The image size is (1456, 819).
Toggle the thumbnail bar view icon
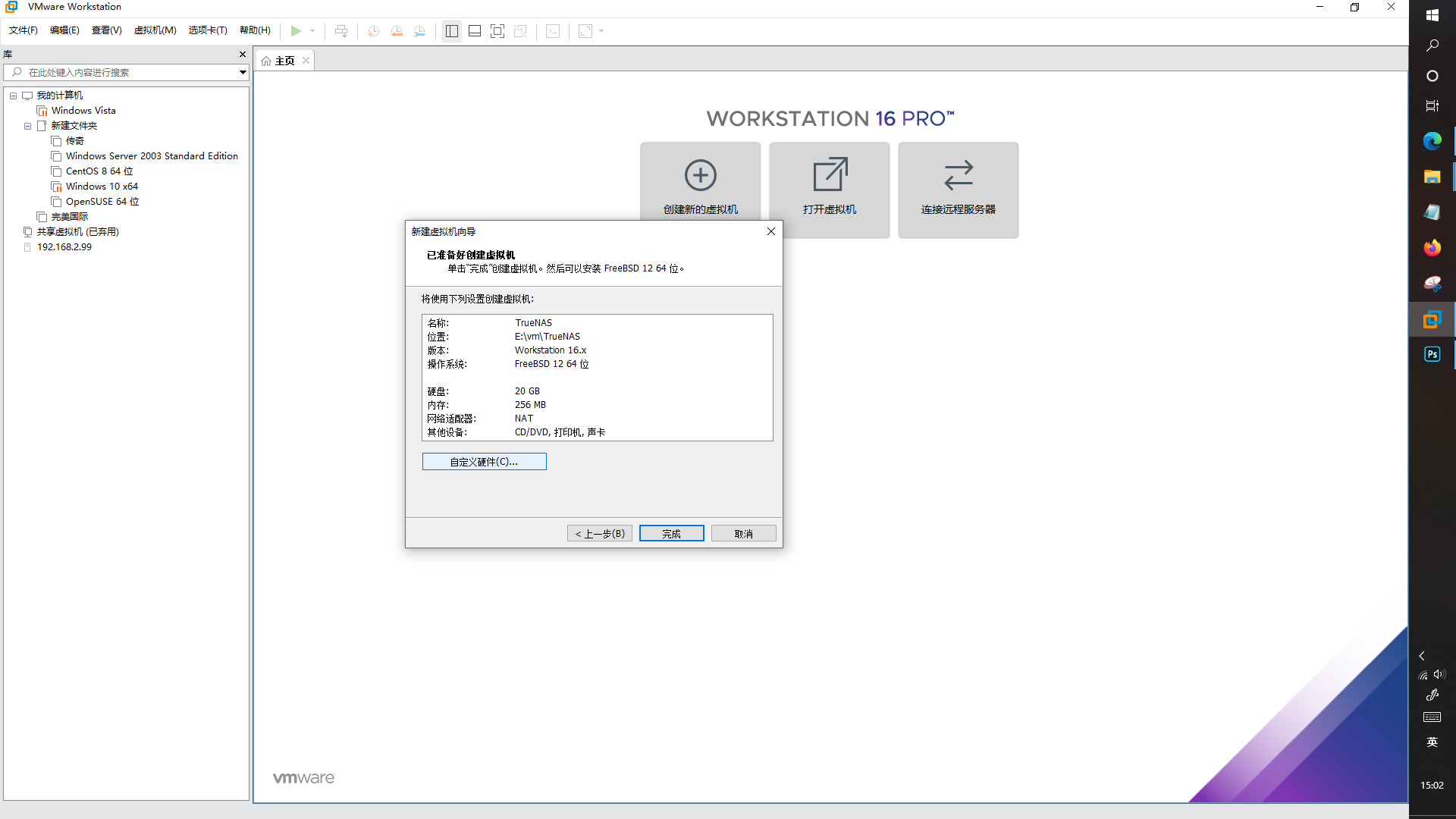pos(475,31)
